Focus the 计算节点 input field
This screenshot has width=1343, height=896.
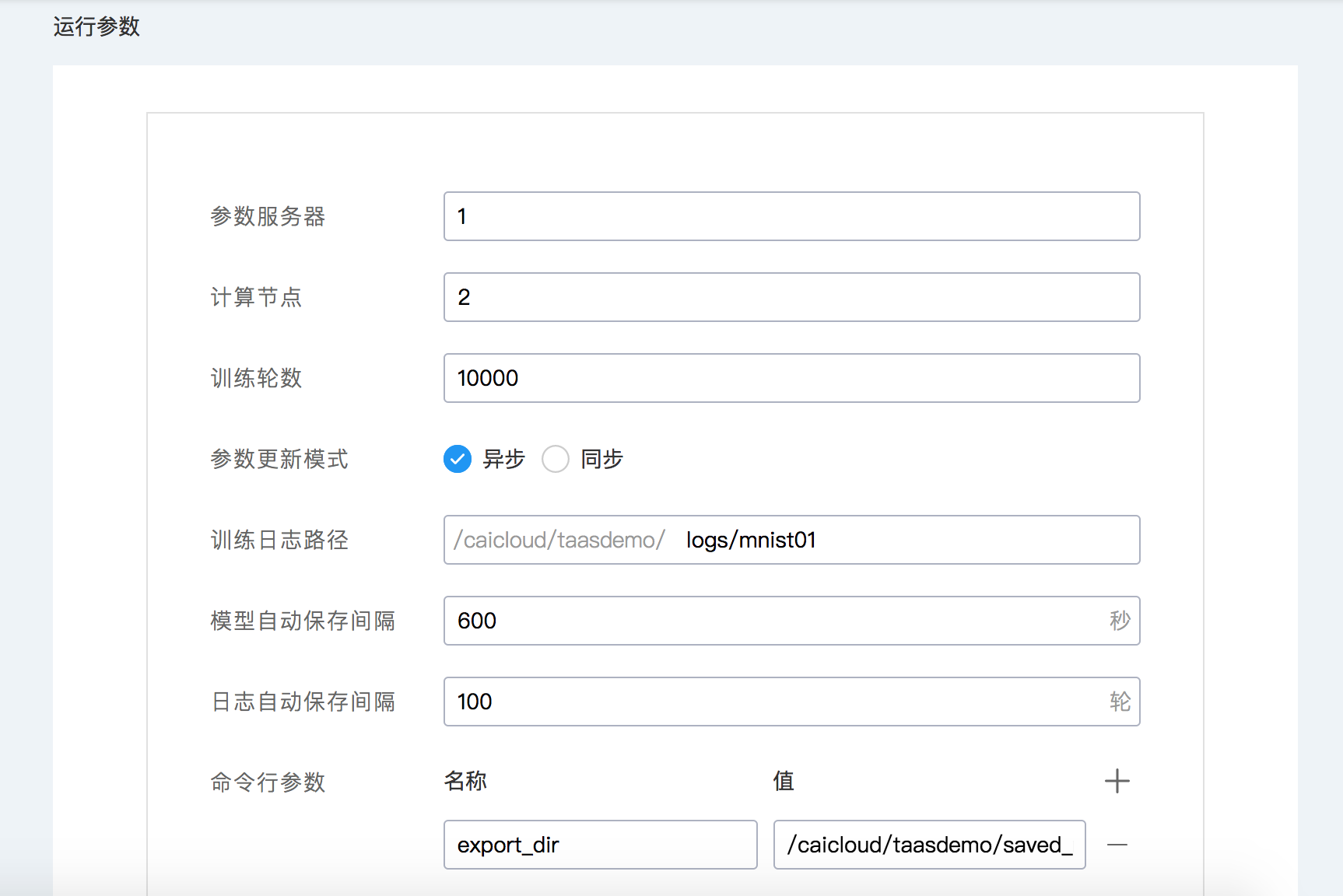coord(791,297)
